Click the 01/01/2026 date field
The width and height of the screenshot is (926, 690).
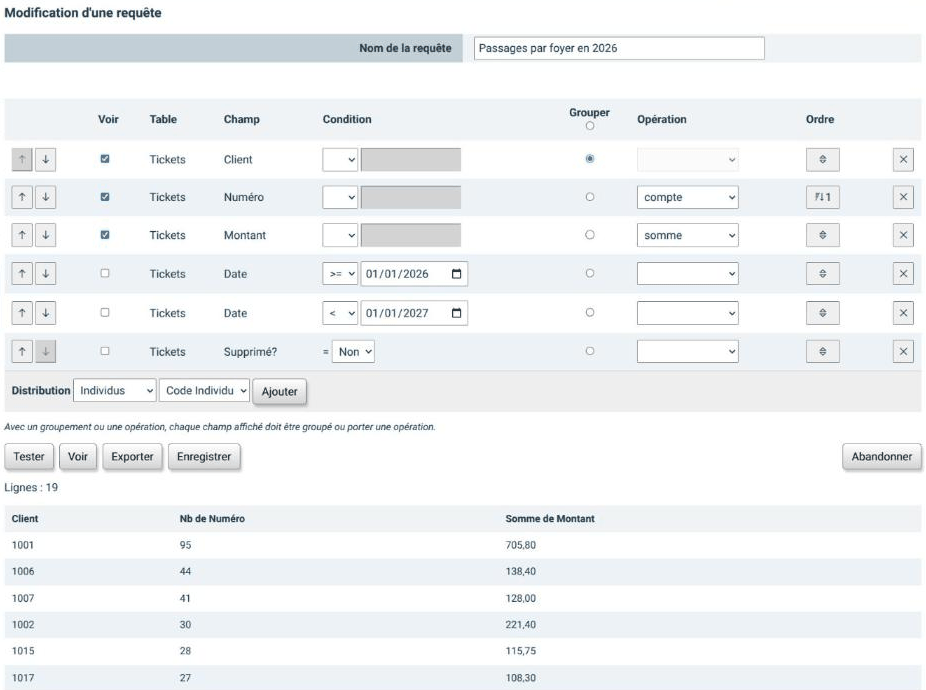[x=414, y=274]
